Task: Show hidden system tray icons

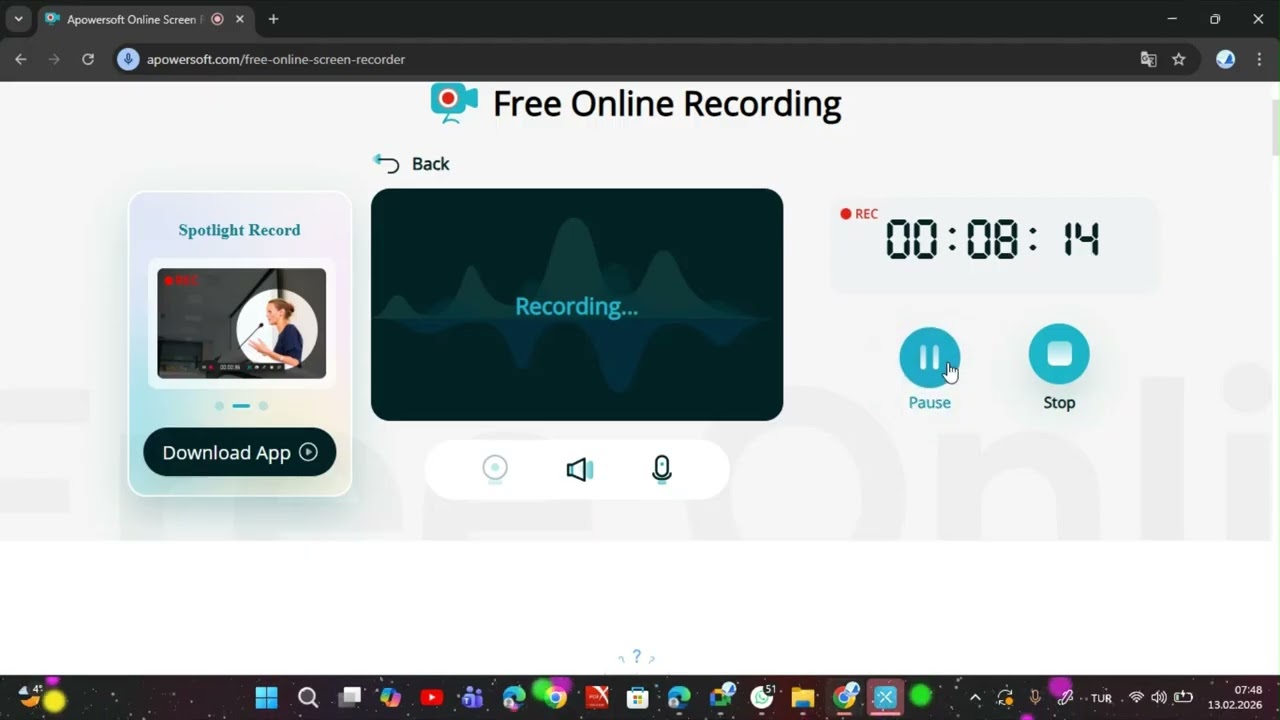Action: pyautogui.click(x=975, y=698)
